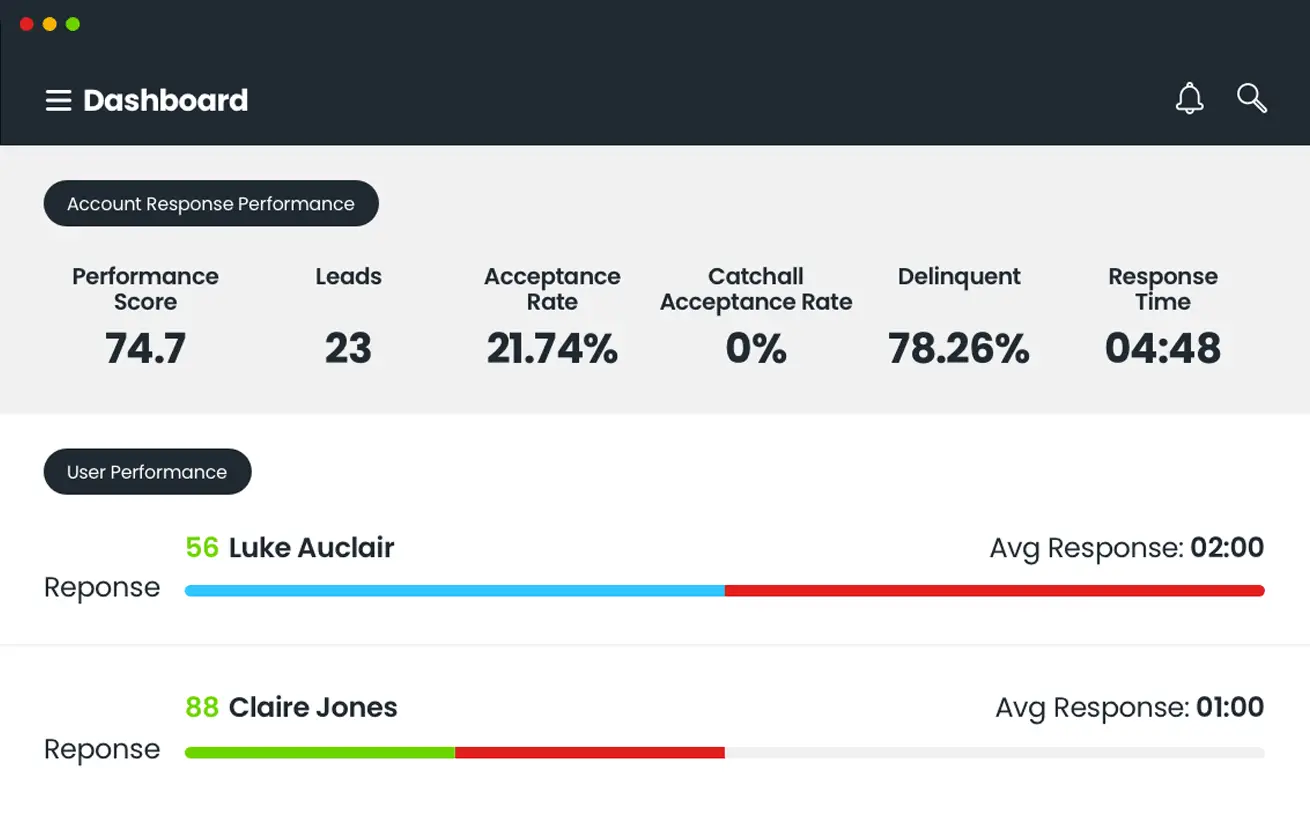This screenshot has height=819, width=1310.
Task: Click the Leads count 23
Action: coord(348,349)
